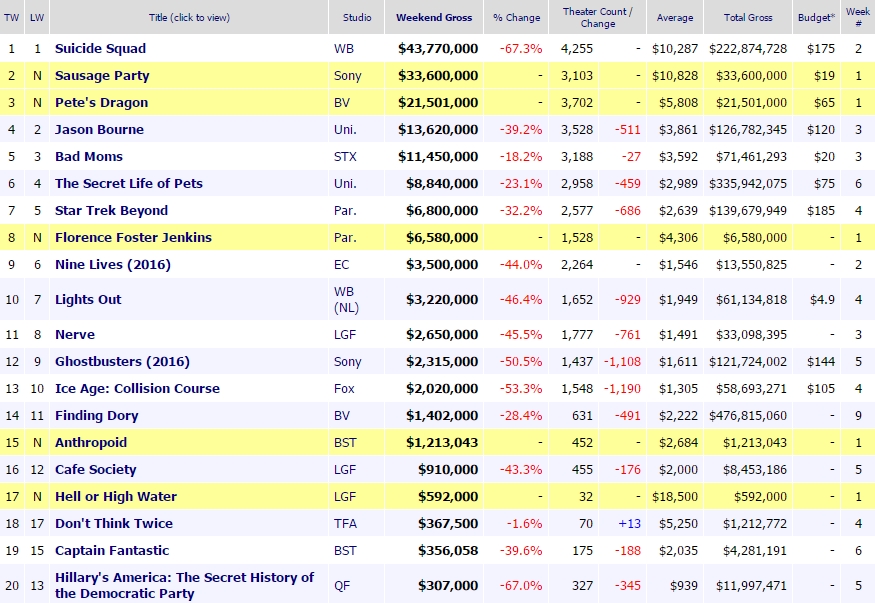Select the $21,501,000 weekend gross value

click(x=438, y=103)
